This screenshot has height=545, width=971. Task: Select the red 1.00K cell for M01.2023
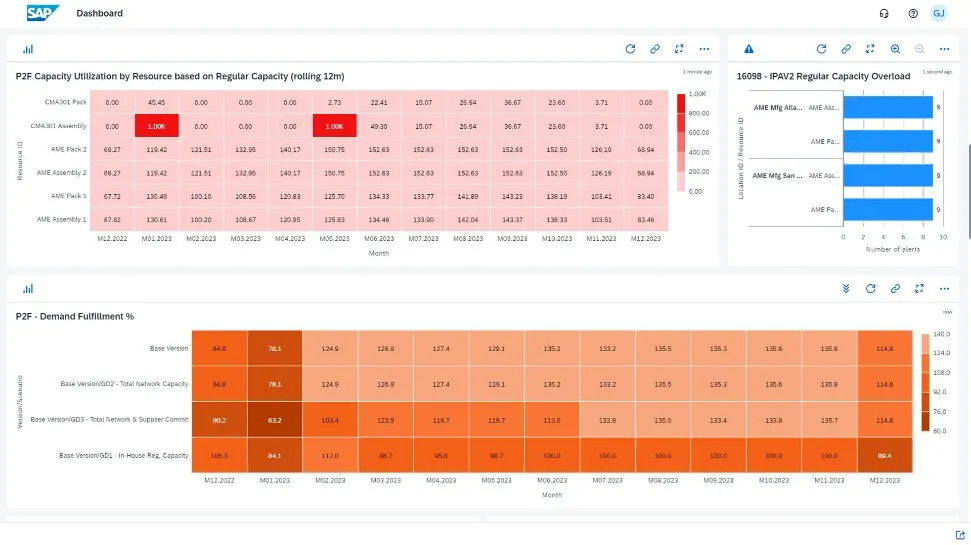156,126
